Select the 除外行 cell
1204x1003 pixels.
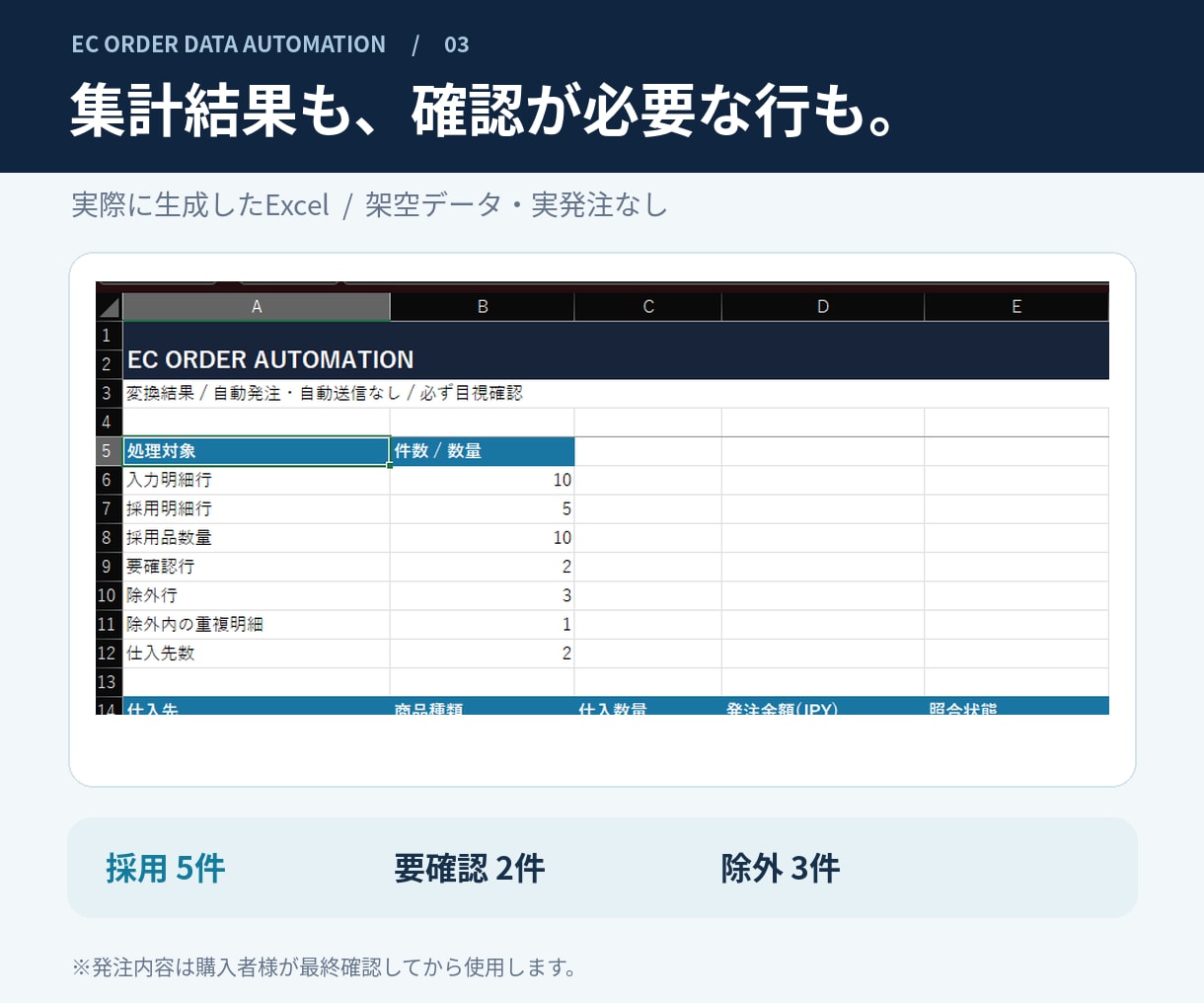(257, 595)
